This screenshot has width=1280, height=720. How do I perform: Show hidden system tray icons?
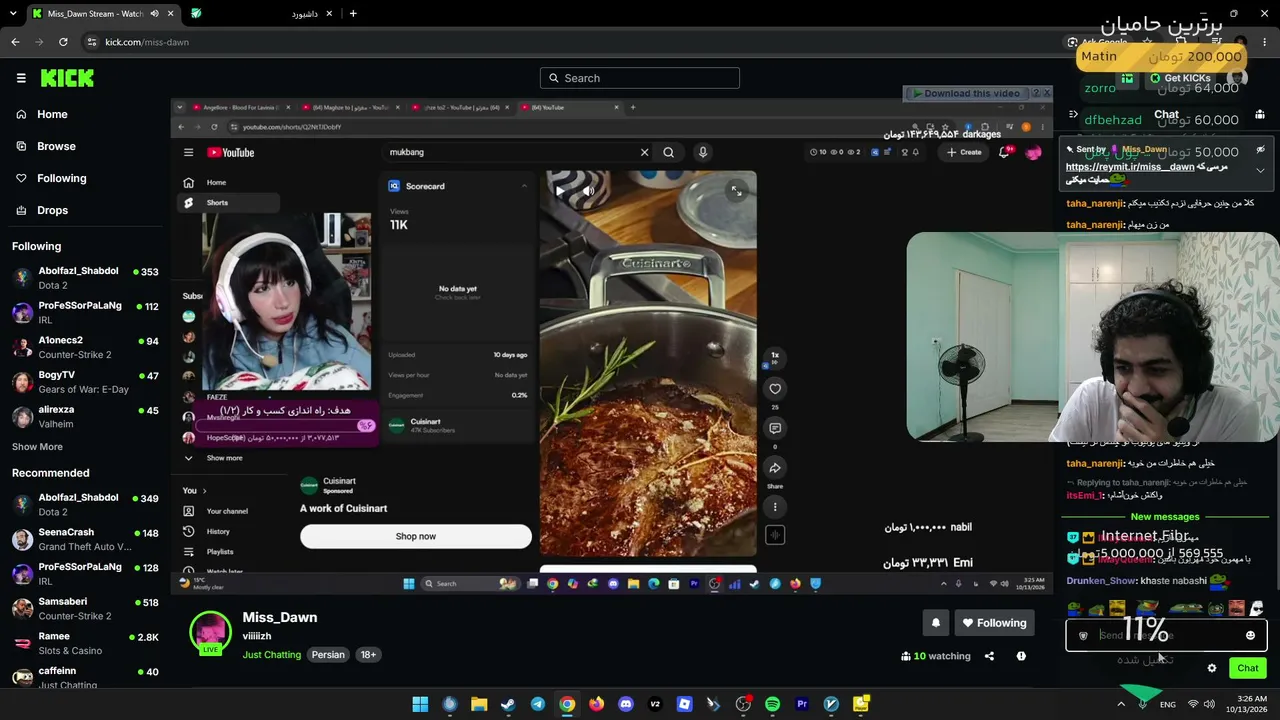tap(1121, 704)
